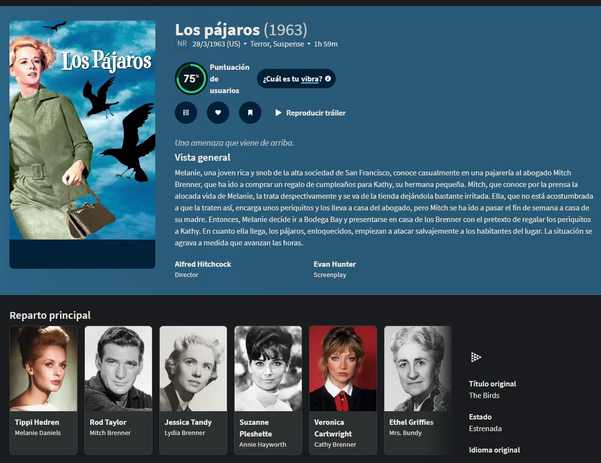
Task: Add to watchlist using bookmark icon
Action: pos(250,113)
